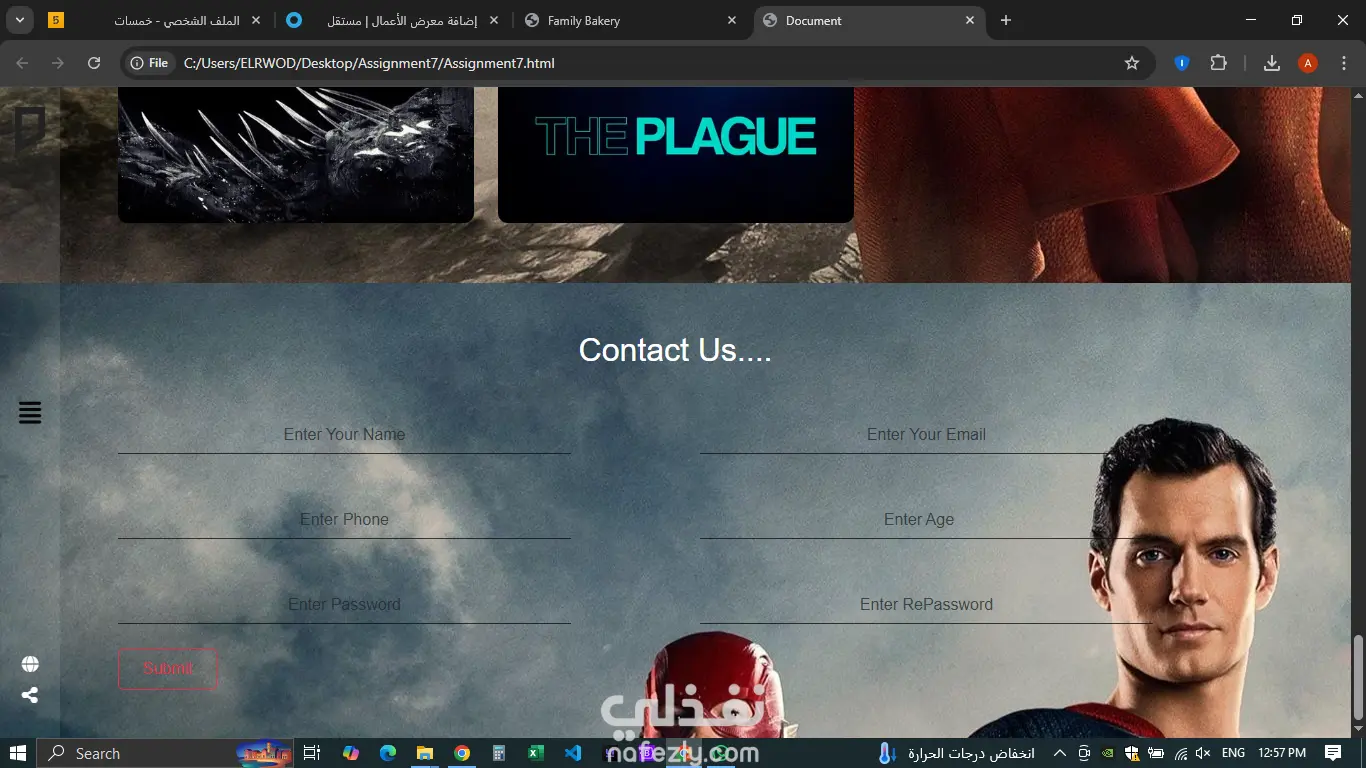Open the 12:57 PM clock

(x=1282, y=753)
